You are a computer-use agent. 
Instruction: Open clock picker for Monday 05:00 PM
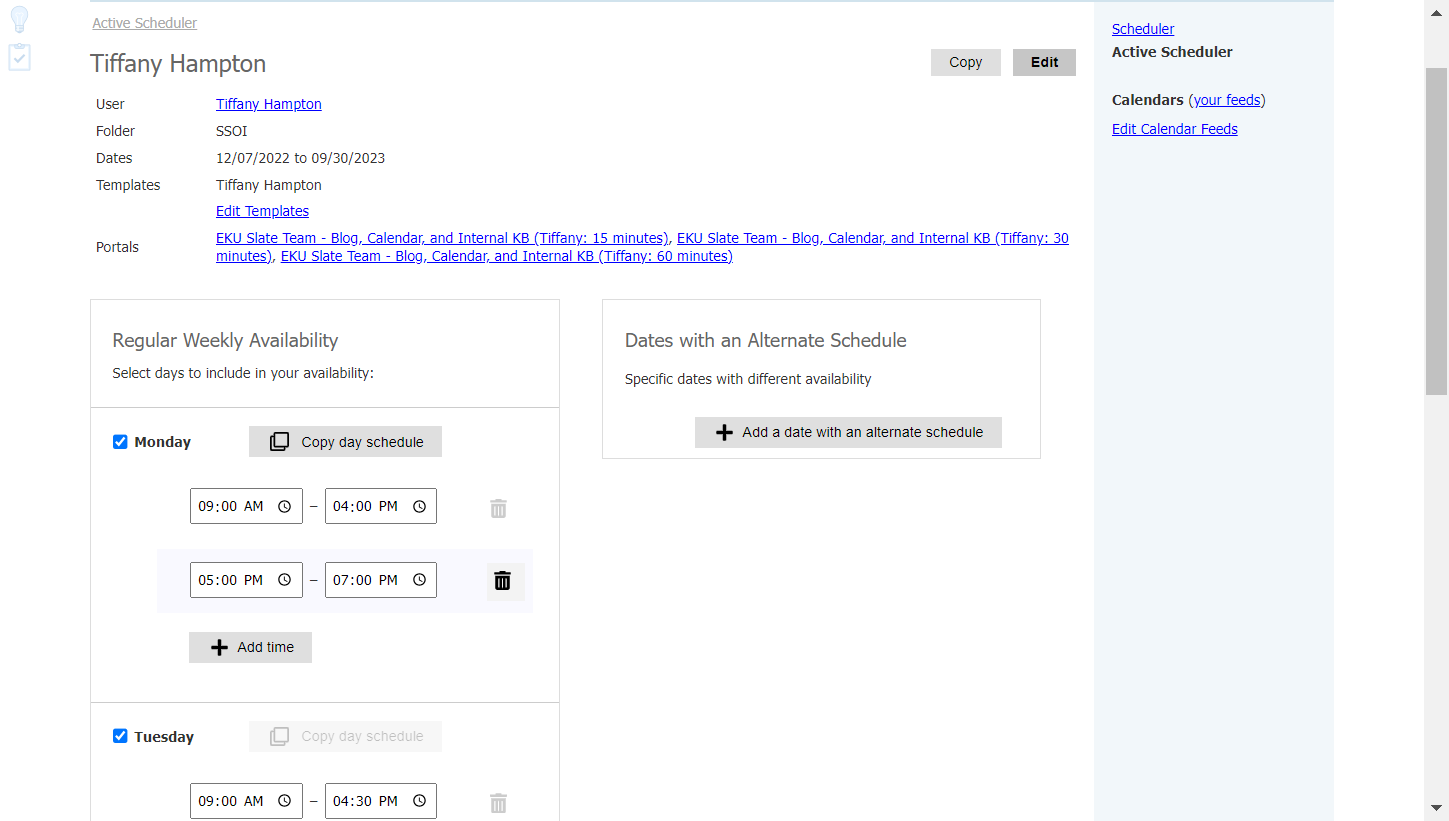coord(284,580)
